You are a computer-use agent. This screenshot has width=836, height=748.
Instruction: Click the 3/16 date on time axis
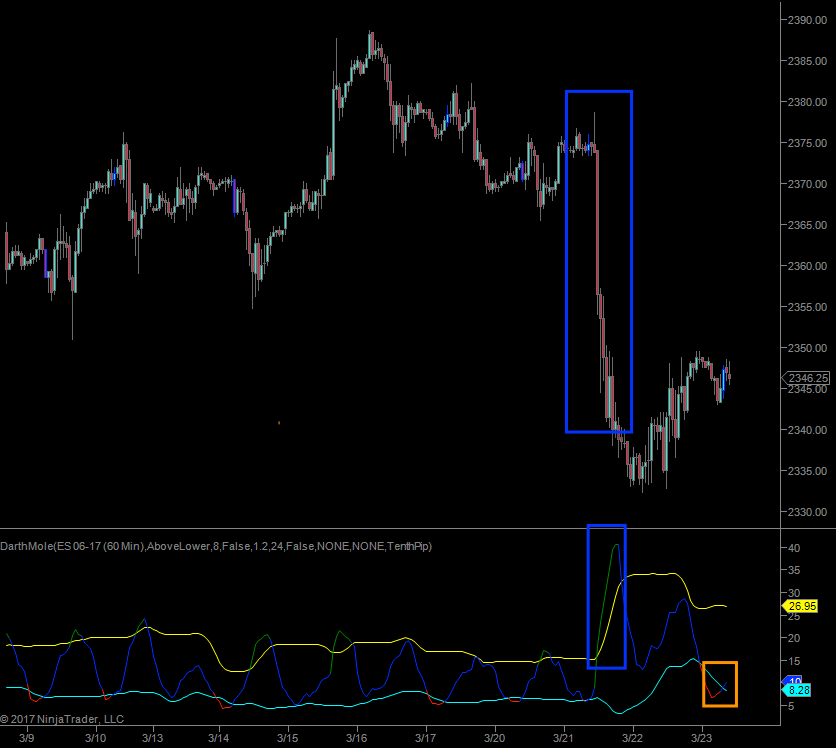(356, 738)
